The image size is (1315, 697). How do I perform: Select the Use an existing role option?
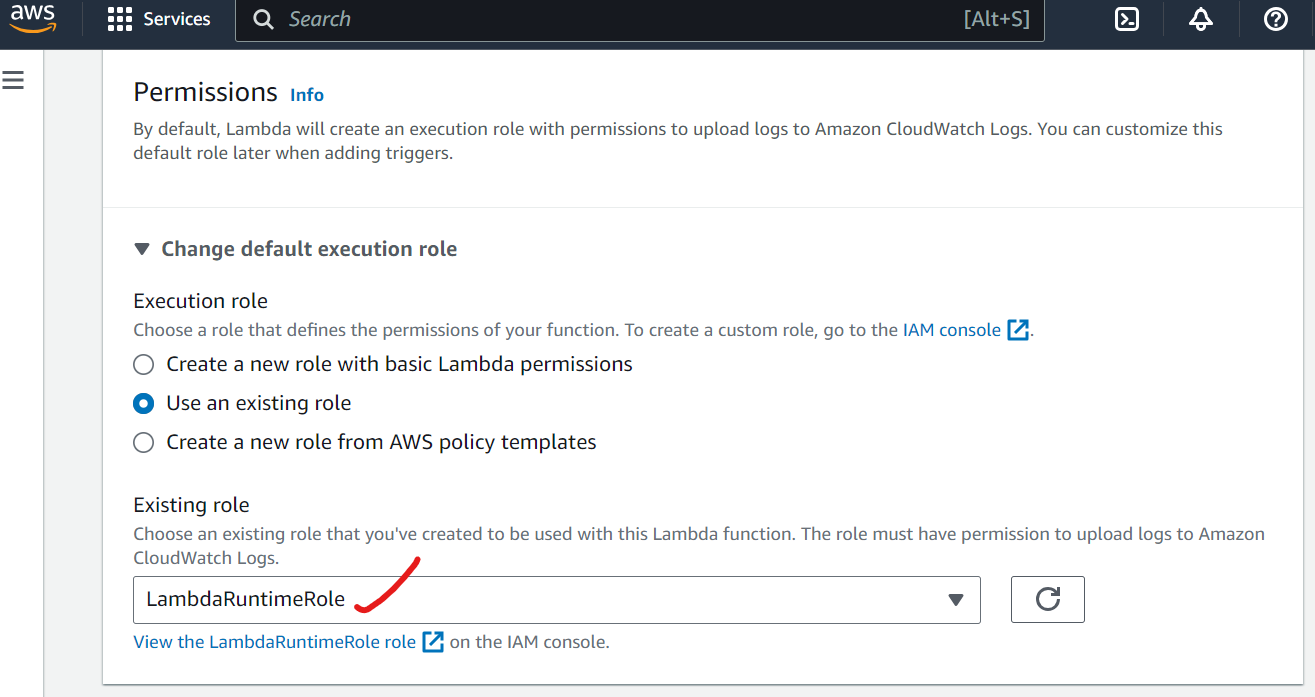tap(144, 404)
